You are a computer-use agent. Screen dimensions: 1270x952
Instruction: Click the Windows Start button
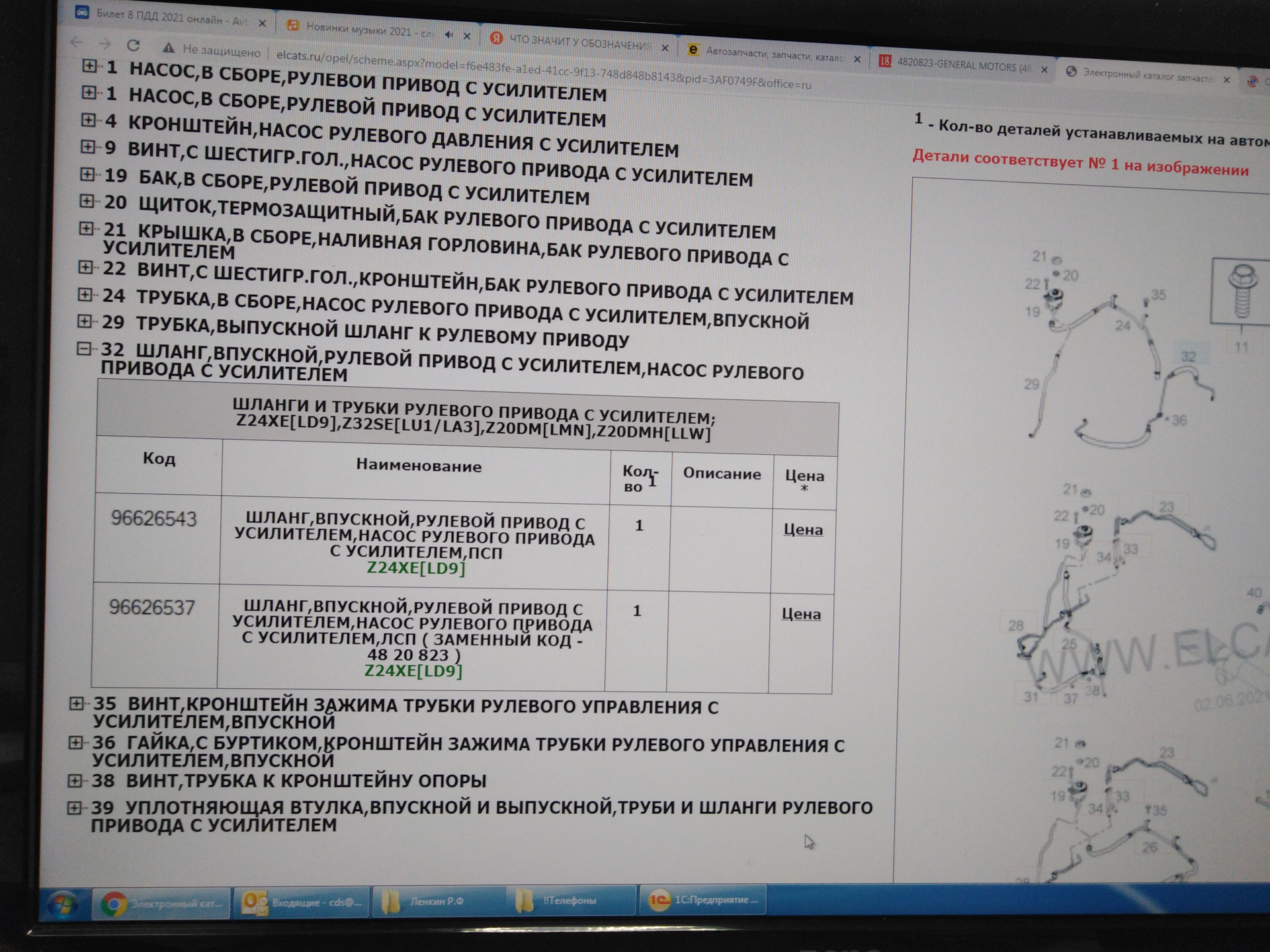[63, 904]
